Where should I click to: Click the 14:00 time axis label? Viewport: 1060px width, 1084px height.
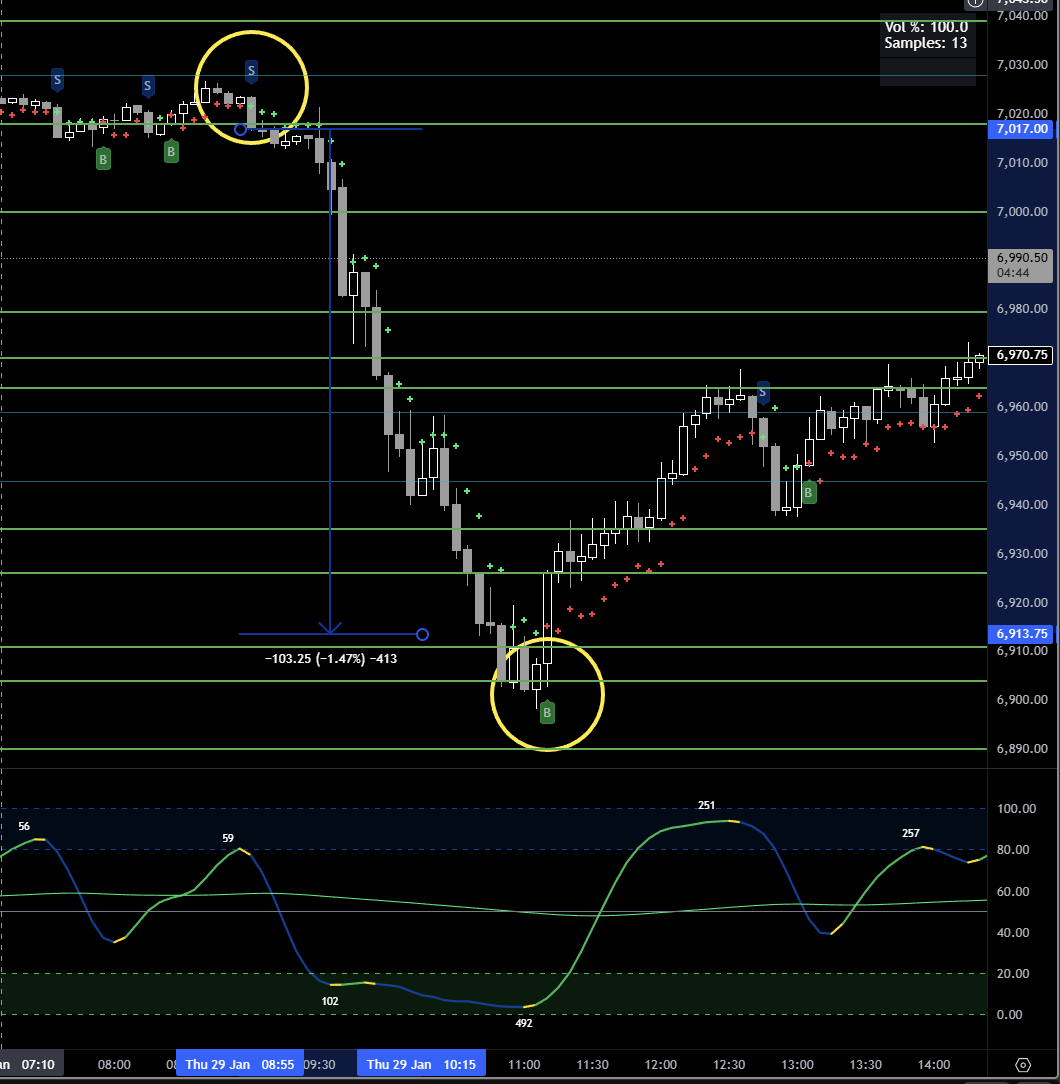pos(933,1065)
